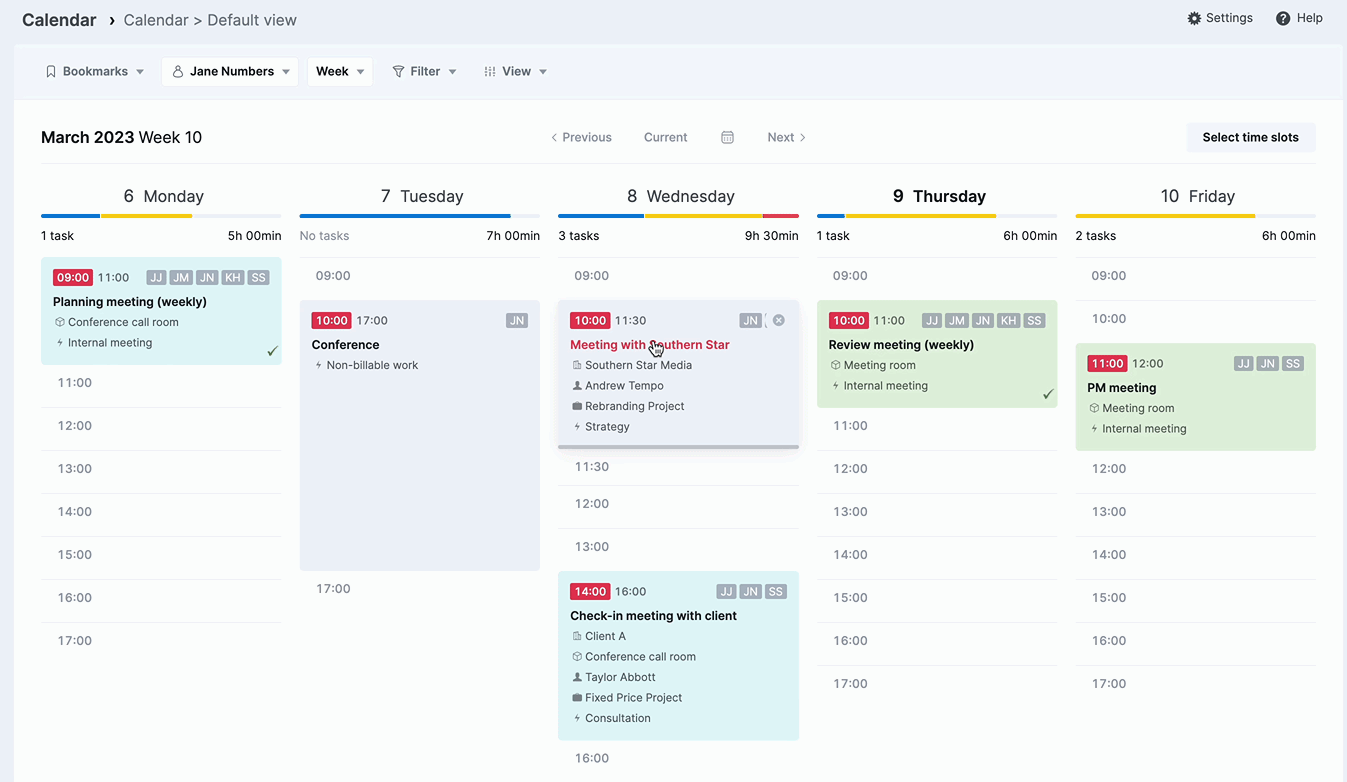
Task: Click 11:00 start time tag on Friday
Action: point(1107,364)
